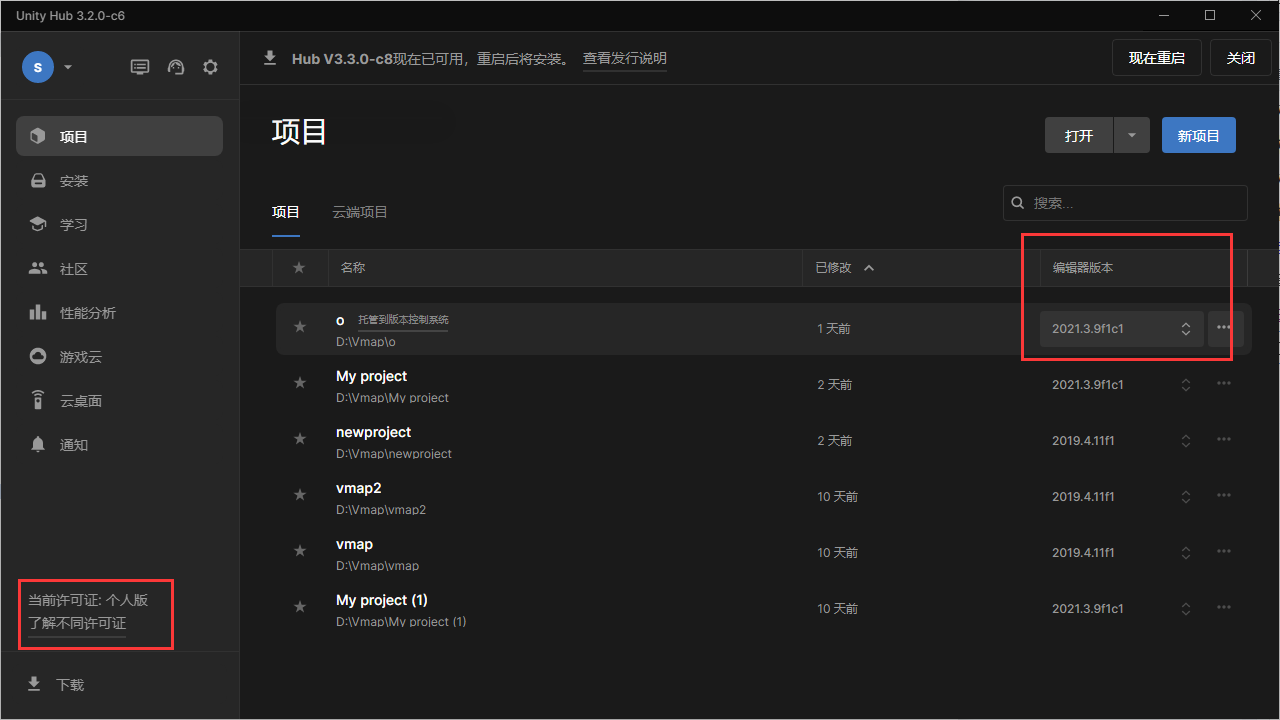Open more options for My project (1)

(x=1224, y=608)
